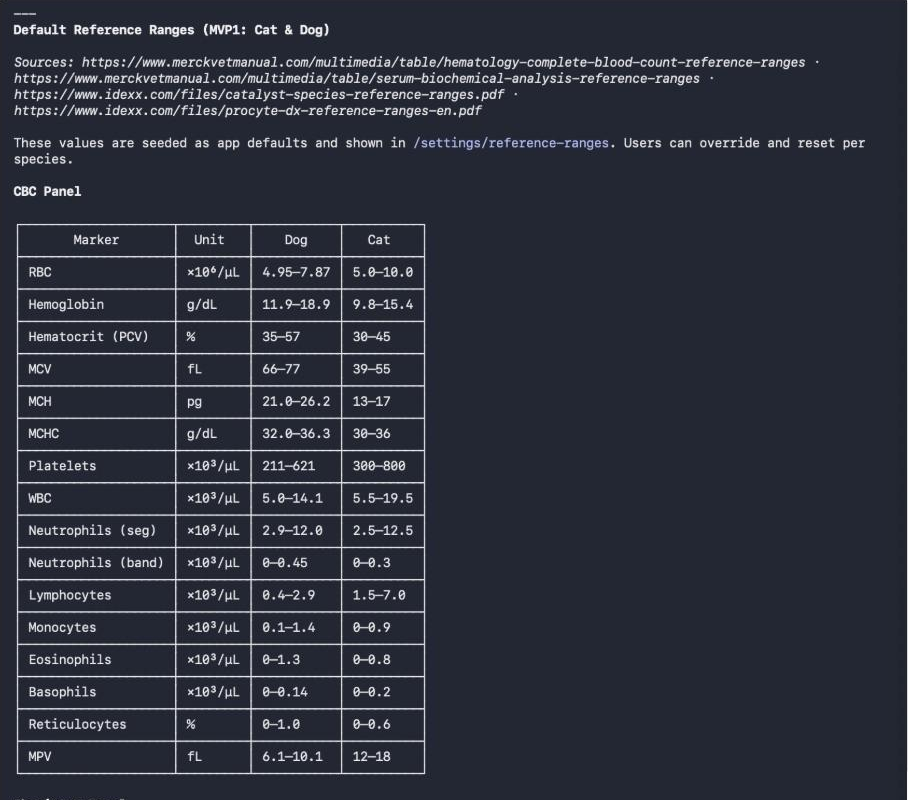908x800 pixels.
Task: Open Merck serum-biochemical-analysis source URL
Action: tap(357, 78)
